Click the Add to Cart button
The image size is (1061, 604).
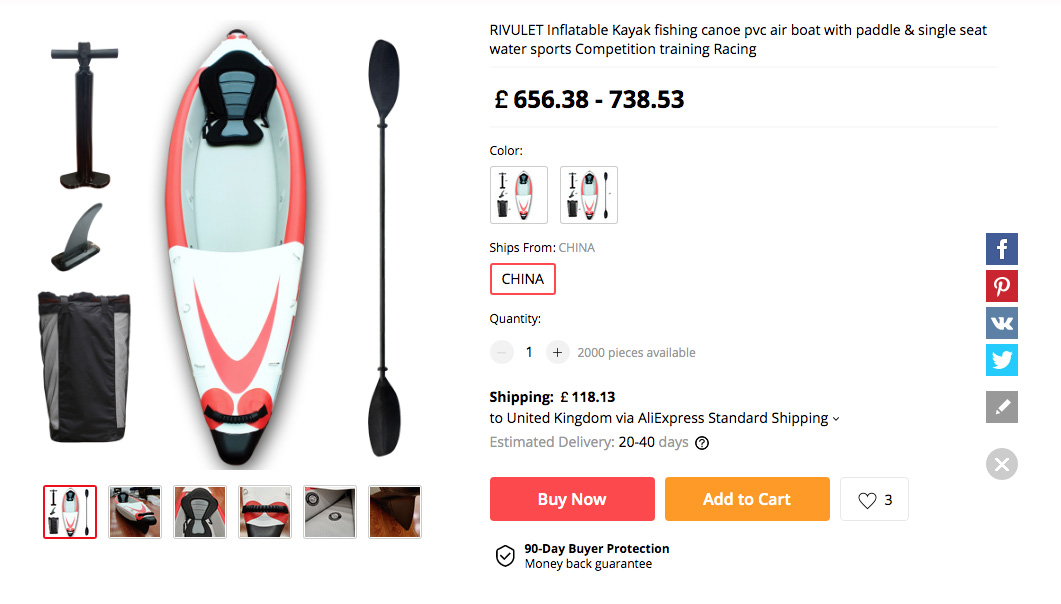[x=747, y=499]
